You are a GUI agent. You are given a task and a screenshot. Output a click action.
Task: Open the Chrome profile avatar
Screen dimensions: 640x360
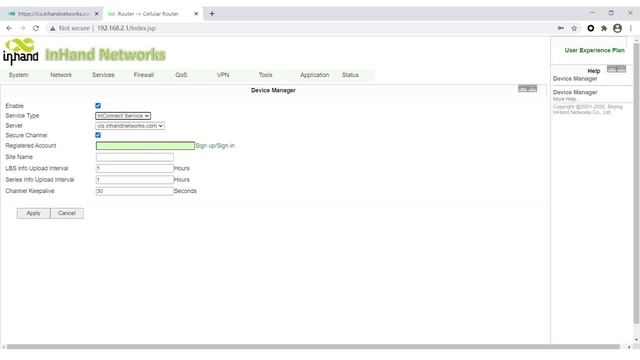[618, 28]
